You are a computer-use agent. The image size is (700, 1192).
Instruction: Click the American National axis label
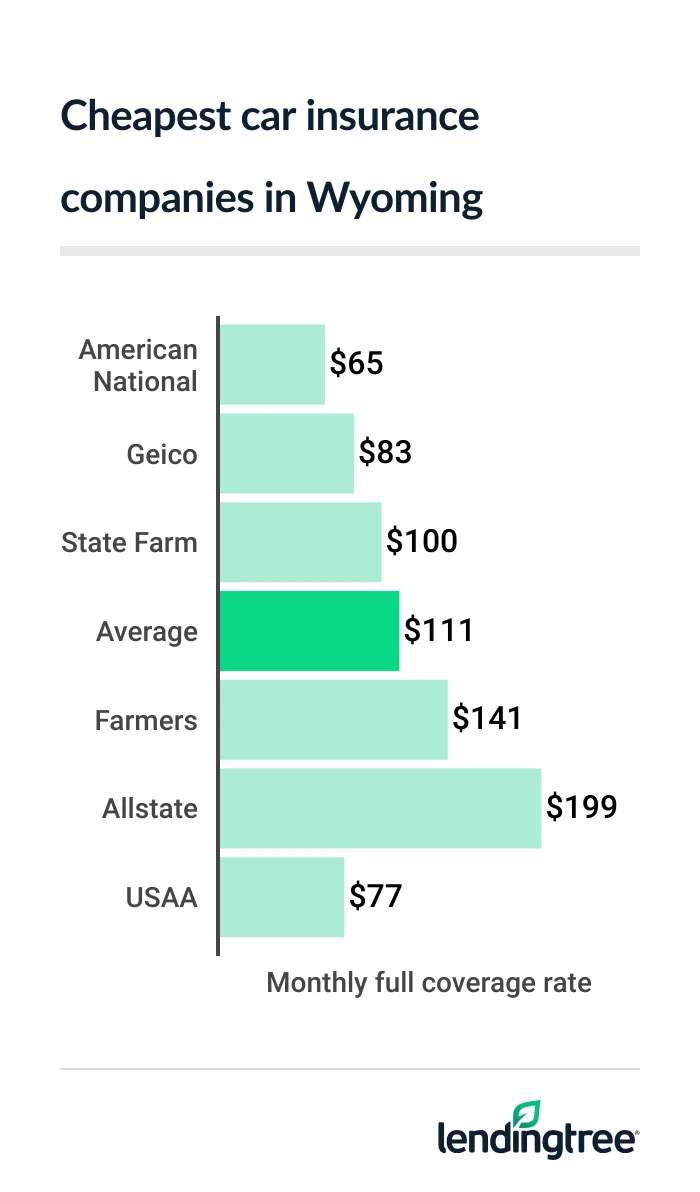[x=138, y=365]
